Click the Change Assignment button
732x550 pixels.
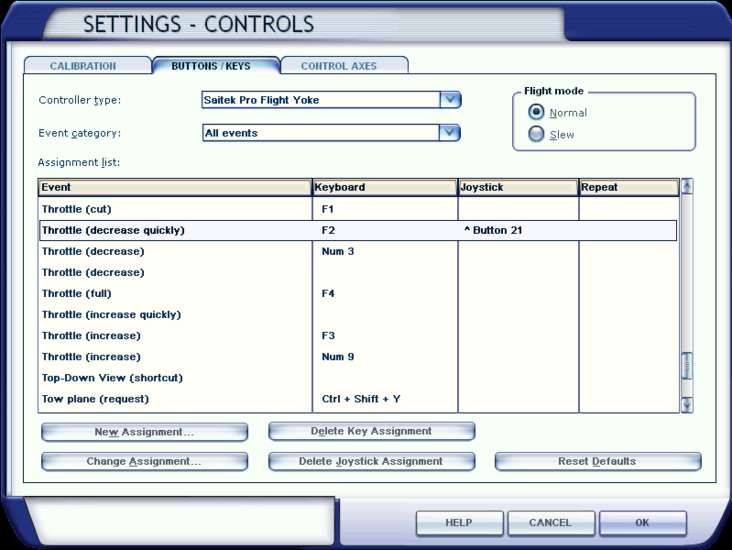pyautogui.click(x=144, y=461)
